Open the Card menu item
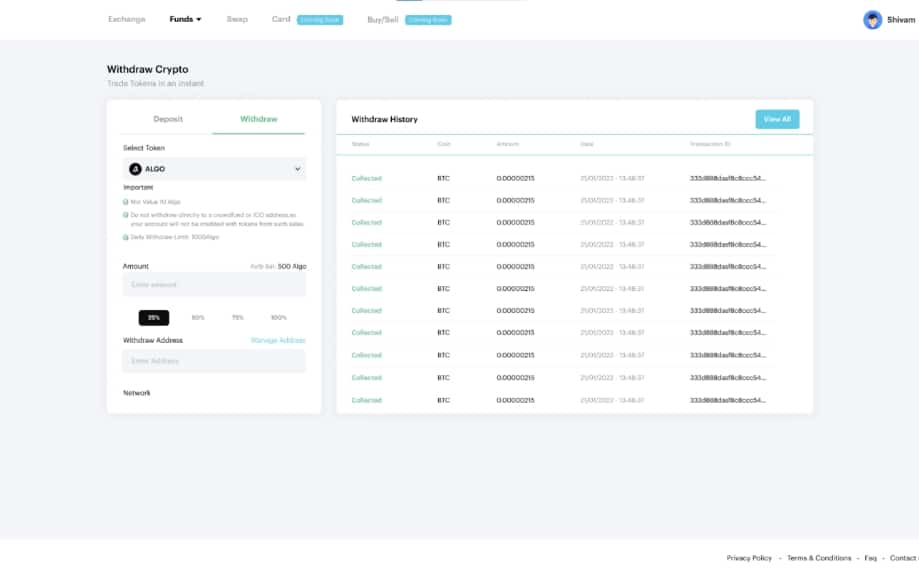Image resolution: width=919 pixels, height=576 pixels. (281, 19)
